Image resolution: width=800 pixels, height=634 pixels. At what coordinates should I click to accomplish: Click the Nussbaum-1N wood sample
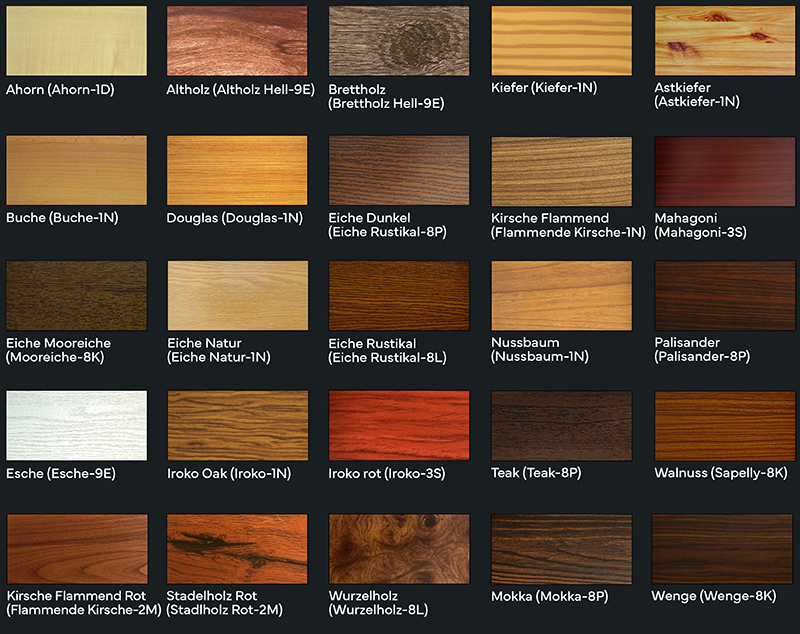point(561,296)
